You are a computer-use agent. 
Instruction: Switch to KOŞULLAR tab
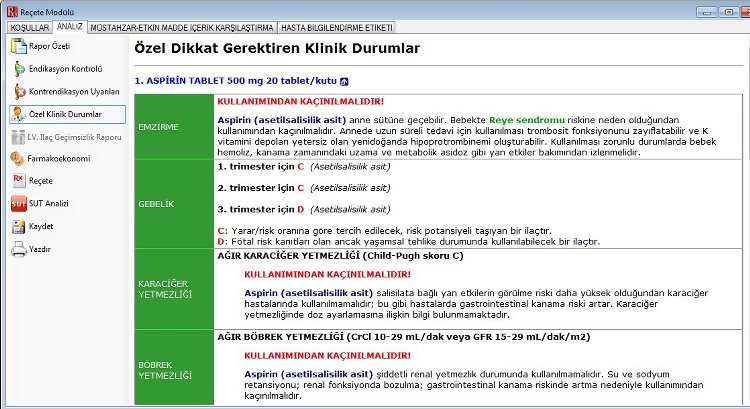[30, 28]
